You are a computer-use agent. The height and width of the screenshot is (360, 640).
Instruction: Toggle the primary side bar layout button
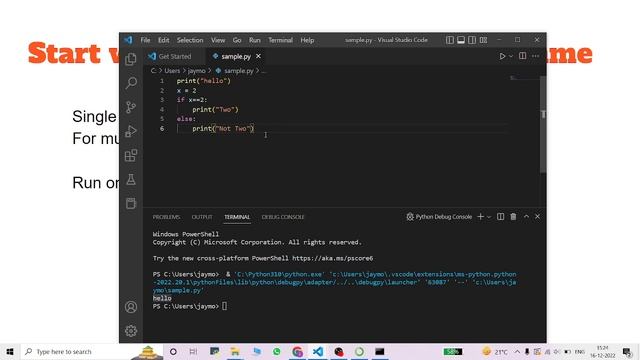(x=450, y=40)
